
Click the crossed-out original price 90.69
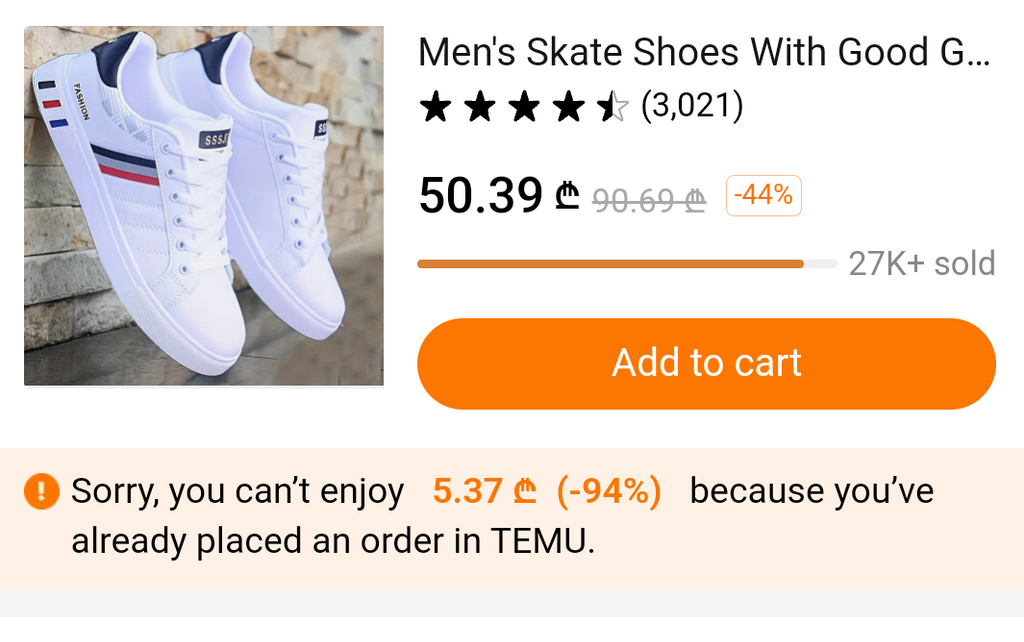[649, 200]
